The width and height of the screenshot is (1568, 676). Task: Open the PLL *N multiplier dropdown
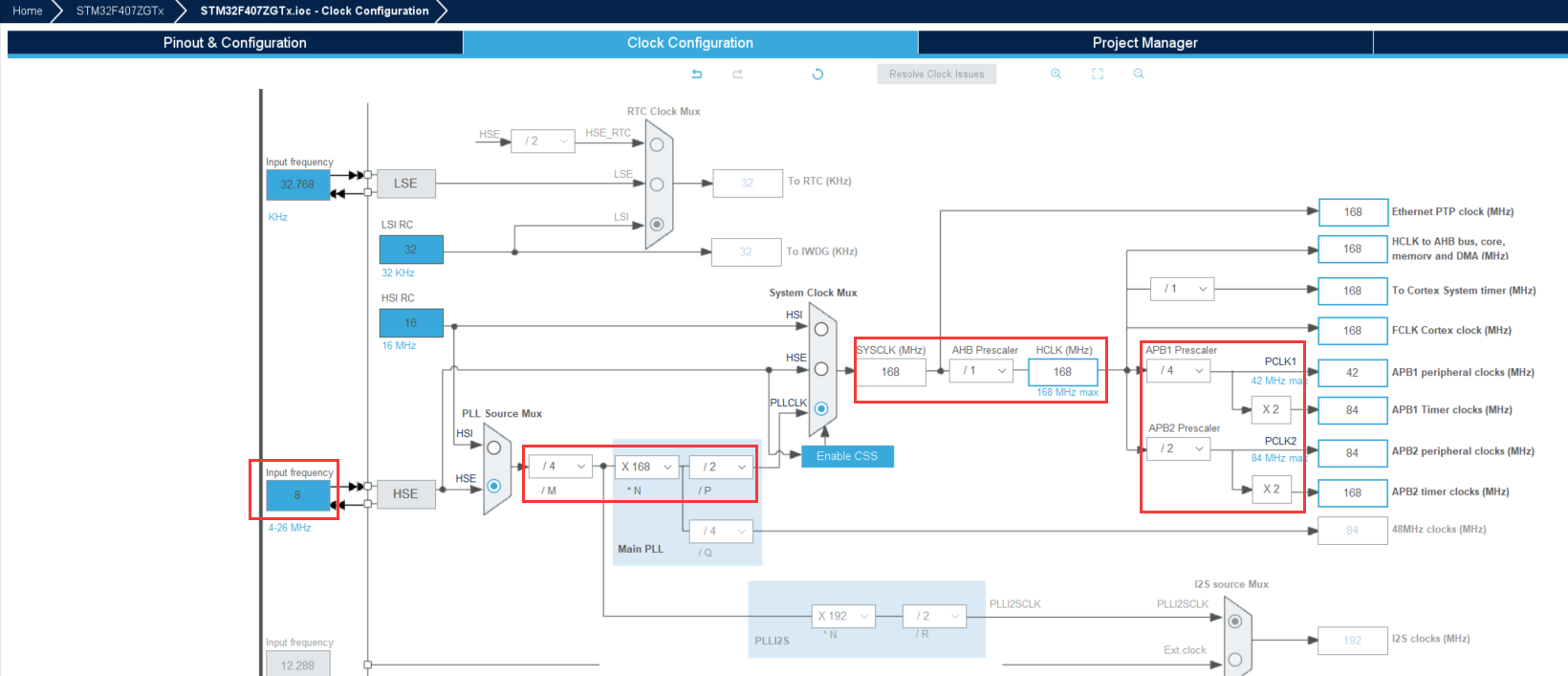click(x=647, y=467)
